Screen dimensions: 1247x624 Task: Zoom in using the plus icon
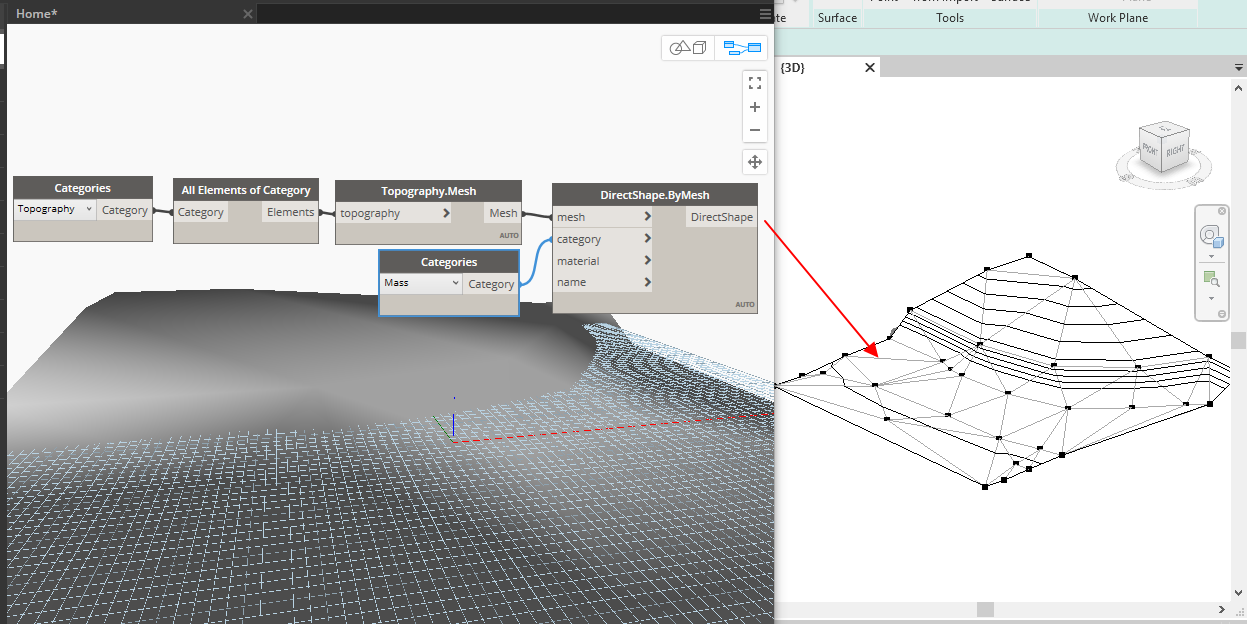pyautogui.click(x=755, y=107)
